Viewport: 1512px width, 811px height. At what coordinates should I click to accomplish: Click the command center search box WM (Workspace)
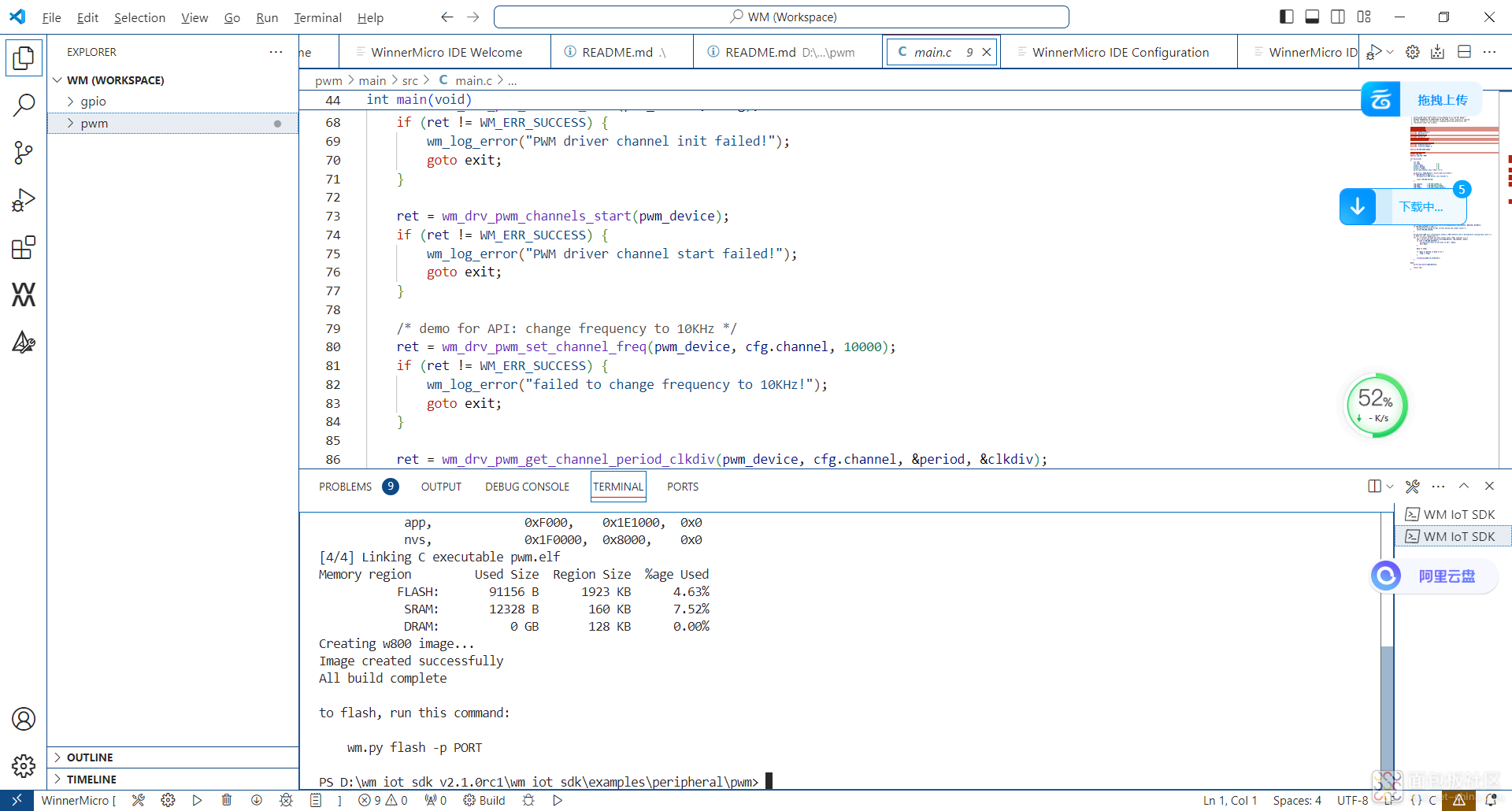click(x=781, y=17)
